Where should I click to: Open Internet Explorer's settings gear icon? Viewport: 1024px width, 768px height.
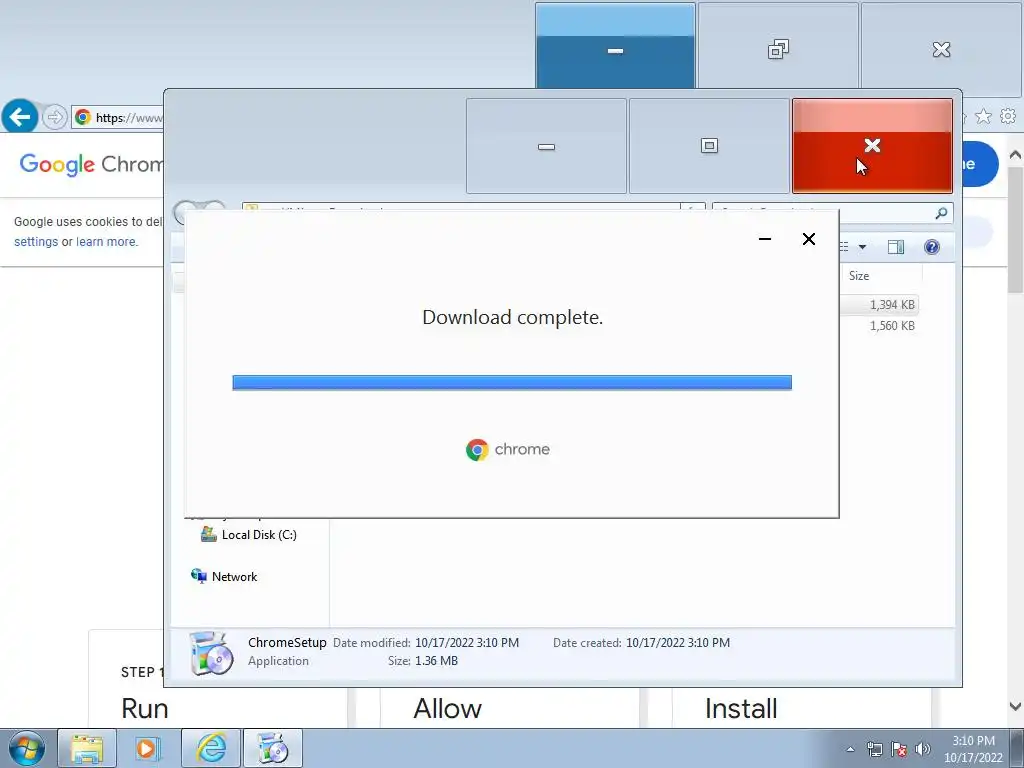click(x=1008, y=116)
